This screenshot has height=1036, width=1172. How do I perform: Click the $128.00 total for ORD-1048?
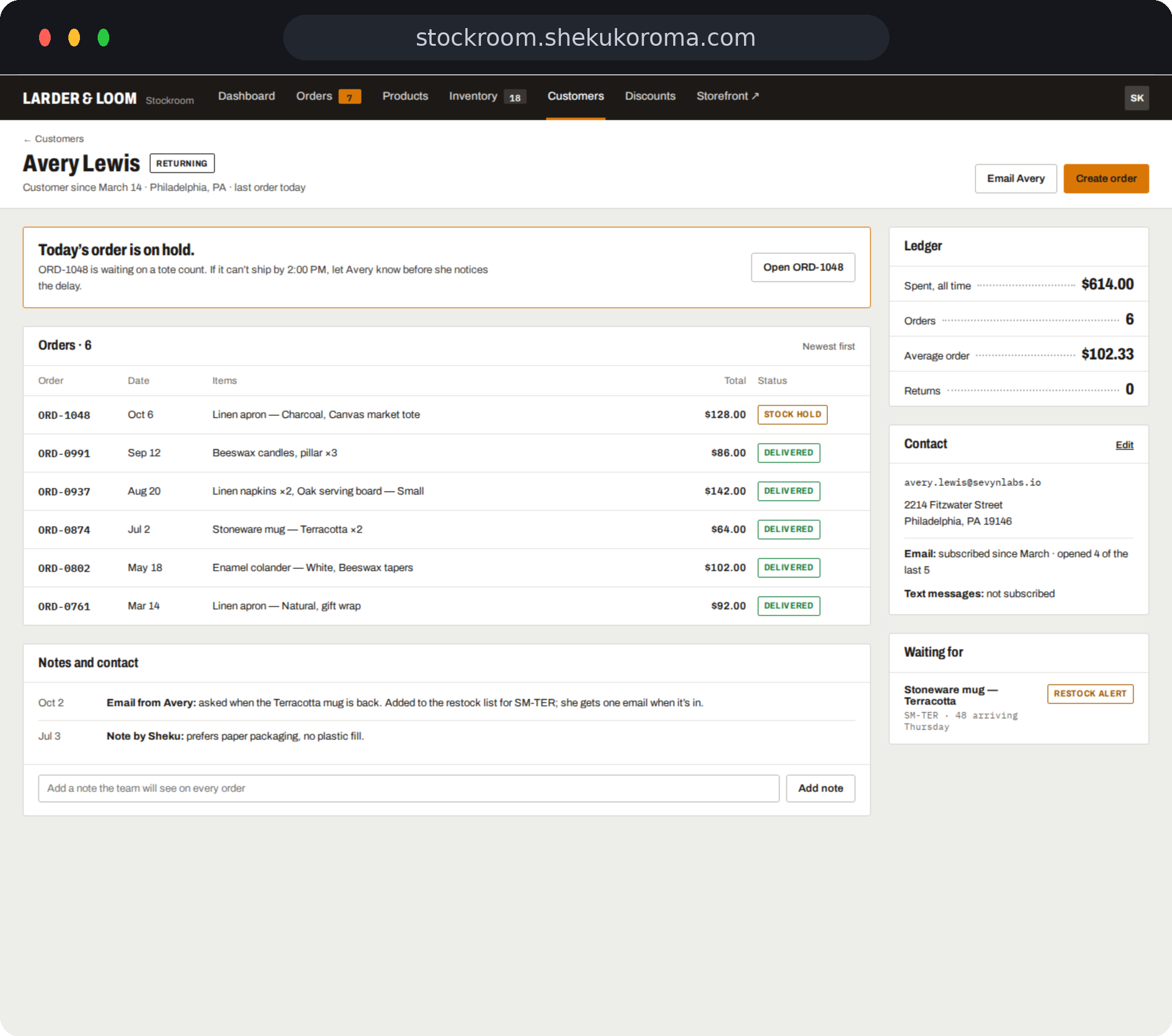pos(725,415)
